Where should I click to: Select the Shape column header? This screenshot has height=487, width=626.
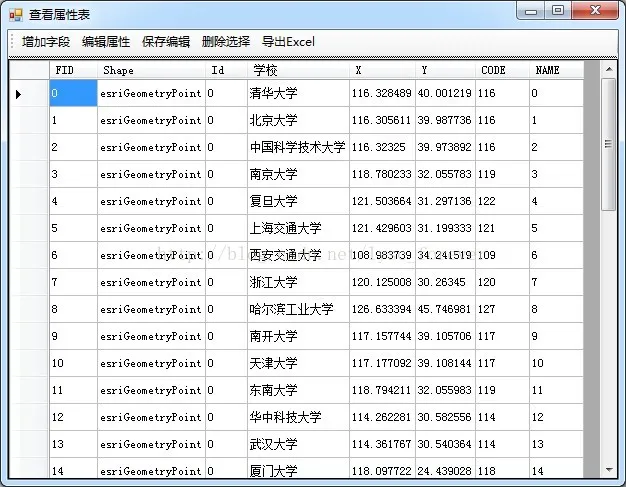click(151, 70)
